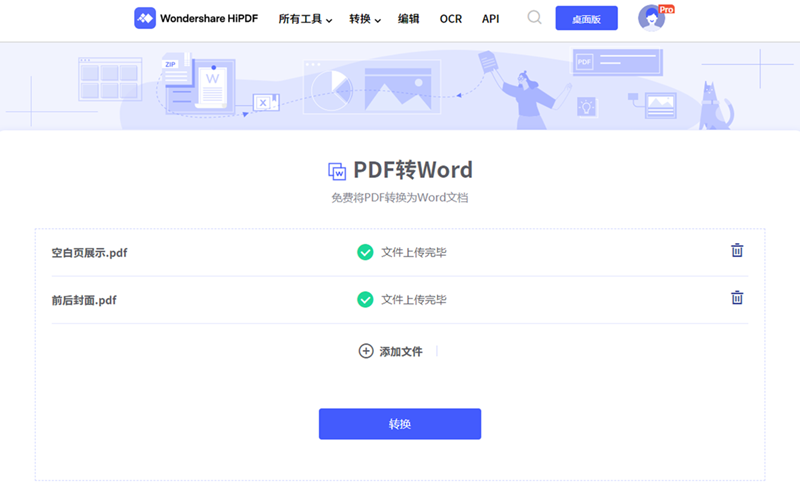Remove 前后封面.pdf with its trash icon
Screen dimensions: 800x500
click(x=737, y=298)
